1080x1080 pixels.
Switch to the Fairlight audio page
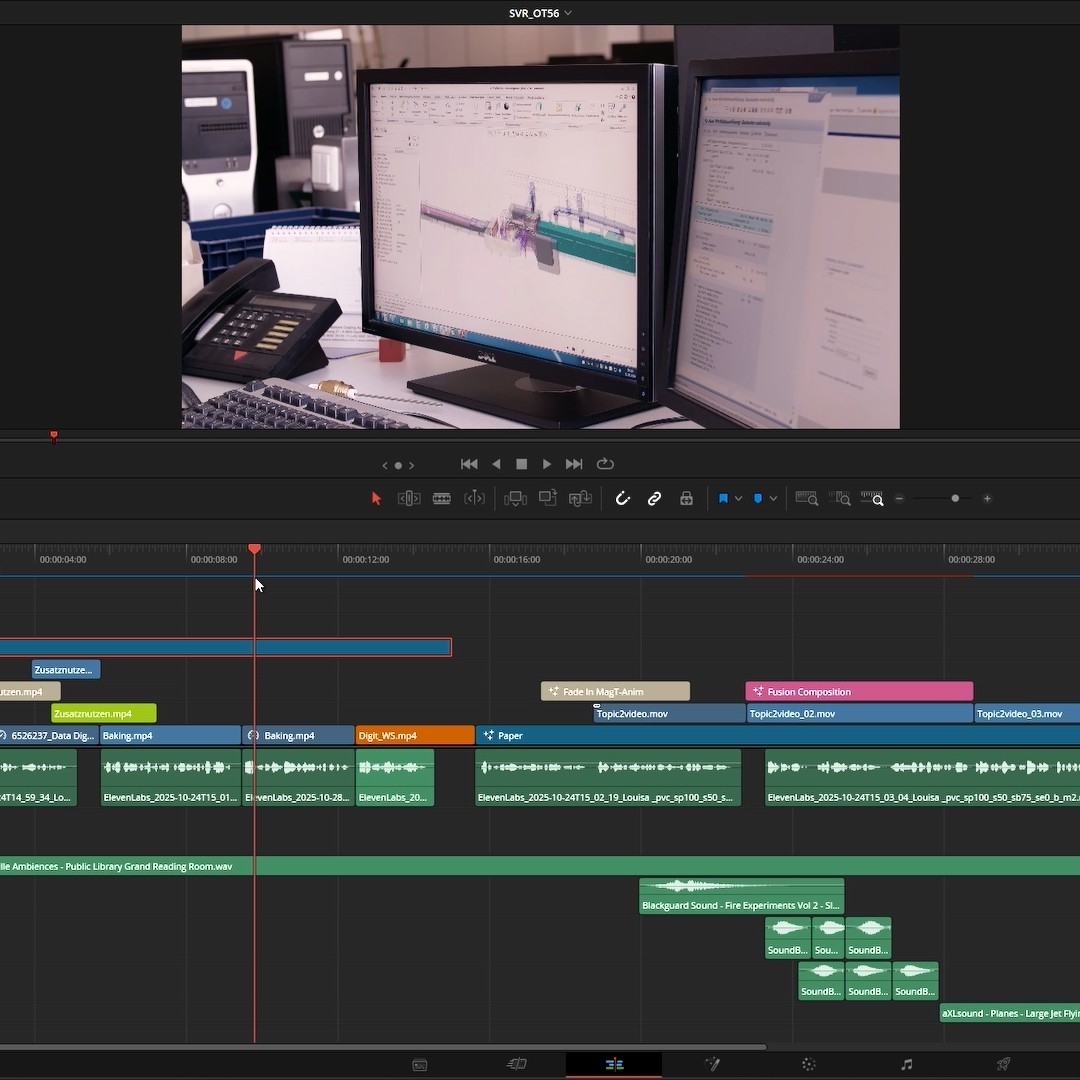click(x=905, y=1064)
